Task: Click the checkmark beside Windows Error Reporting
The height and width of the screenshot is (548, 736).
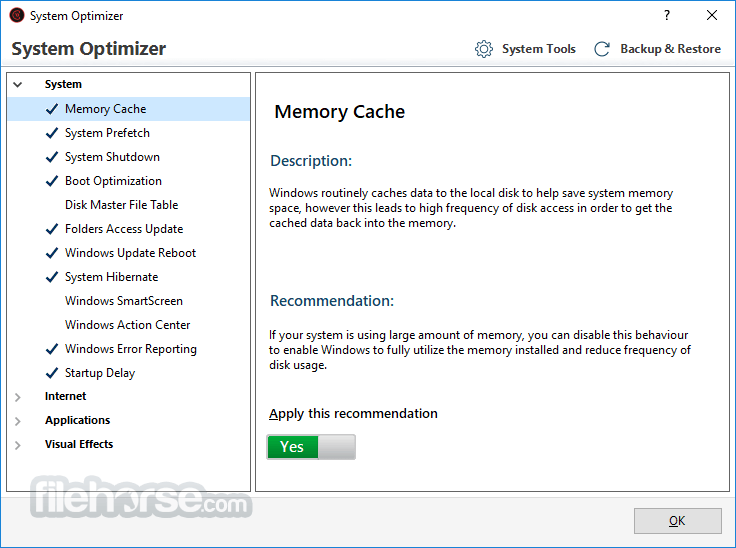Action: coord(52,349)
